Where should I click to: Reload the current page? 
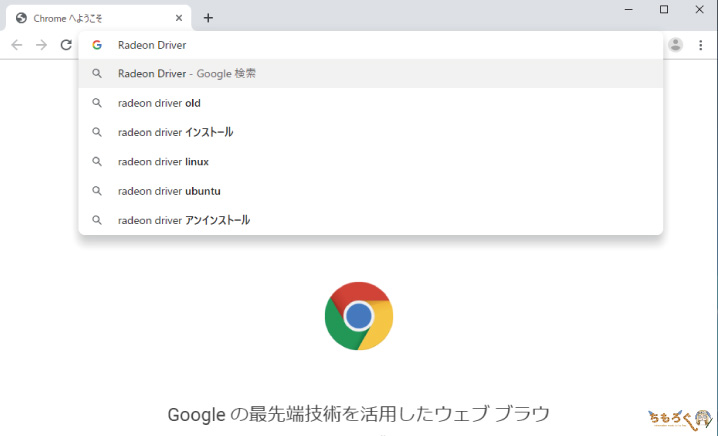click(x=66, y=45)
